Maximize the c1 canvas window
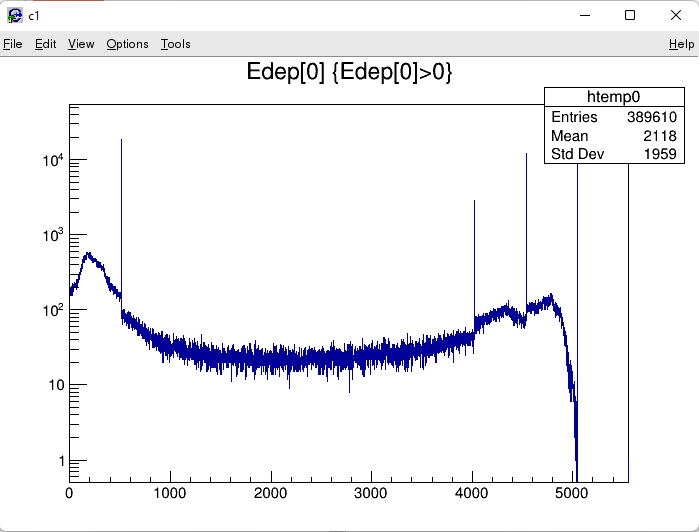Image resolution: width=699 pixels, height=532 pixels. pyautogui.click(x=630, y=15)
